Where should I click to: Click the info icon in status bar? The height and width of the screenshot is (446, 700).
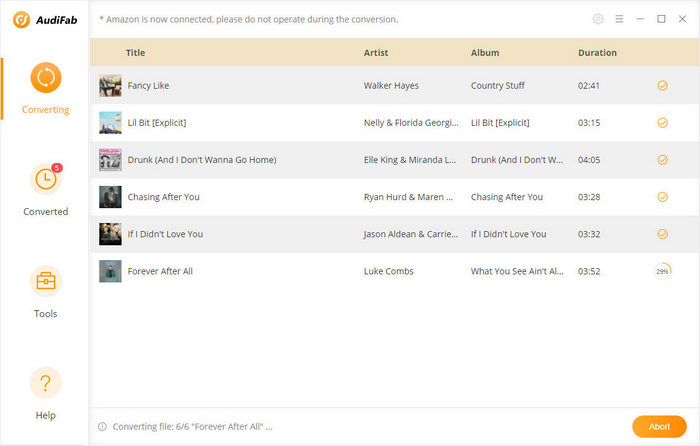point(102,427)
